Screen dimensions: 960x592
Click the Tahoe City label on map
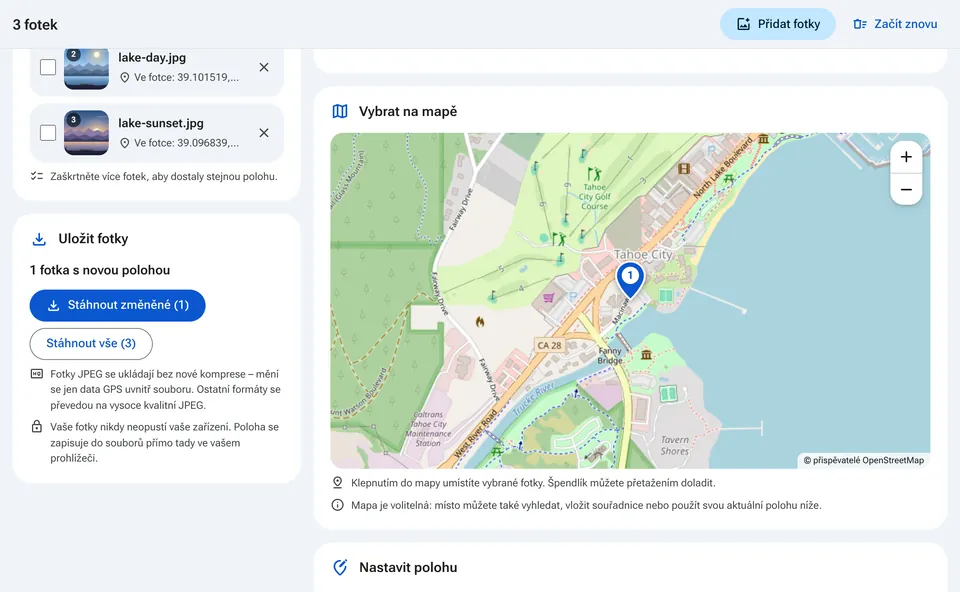(643, 254)
